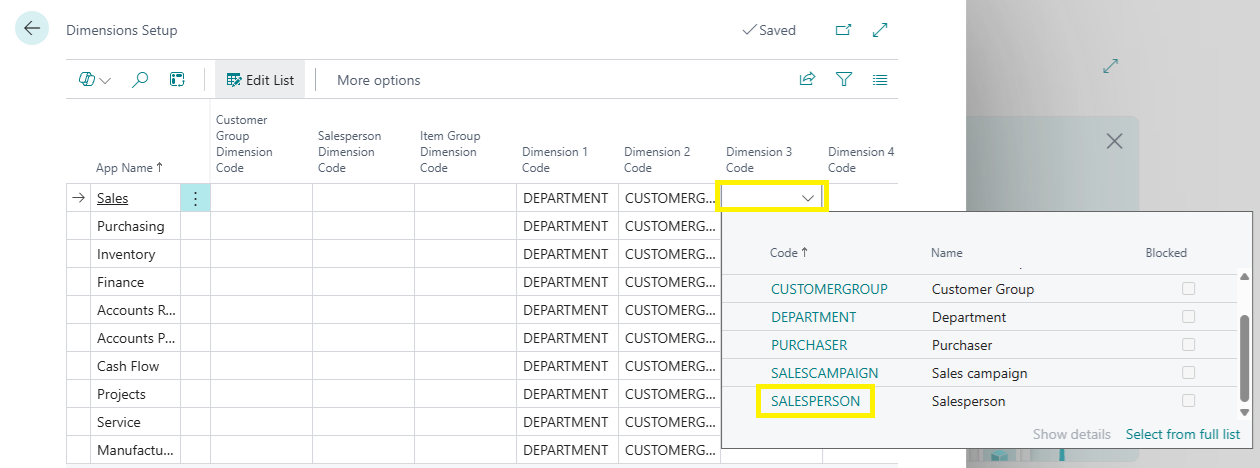Select SALESPERSON code in the lookup
The image size is (1260, 468).
(815, 401)
